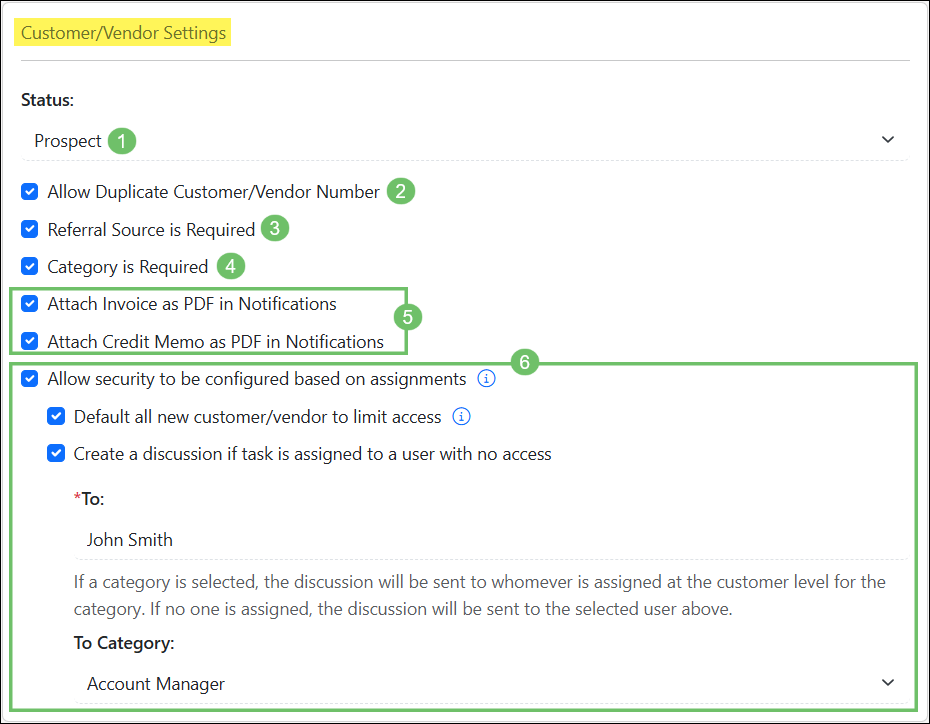Expand the Account Manager selection chevron

[x=887, y=684]
